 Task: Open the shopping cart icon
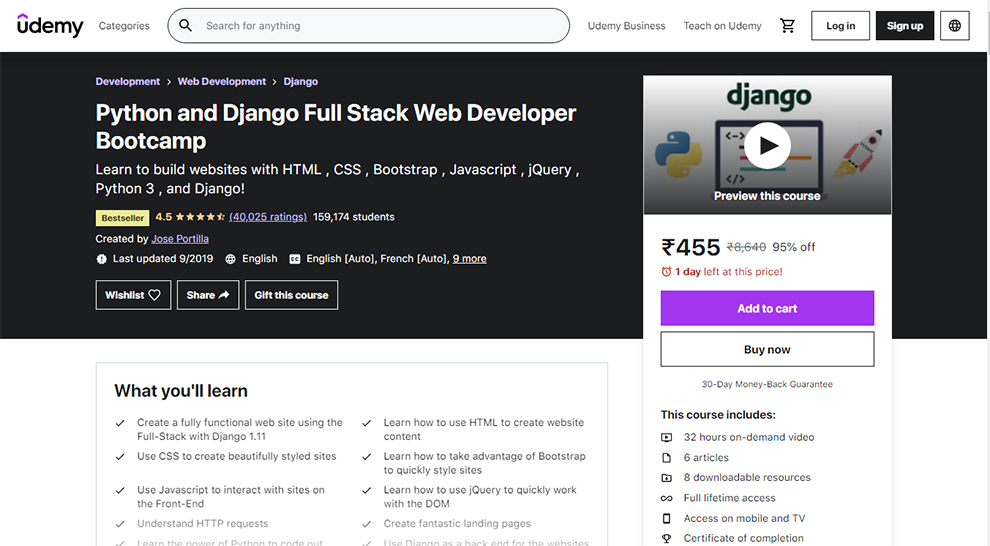pos(787,26)
